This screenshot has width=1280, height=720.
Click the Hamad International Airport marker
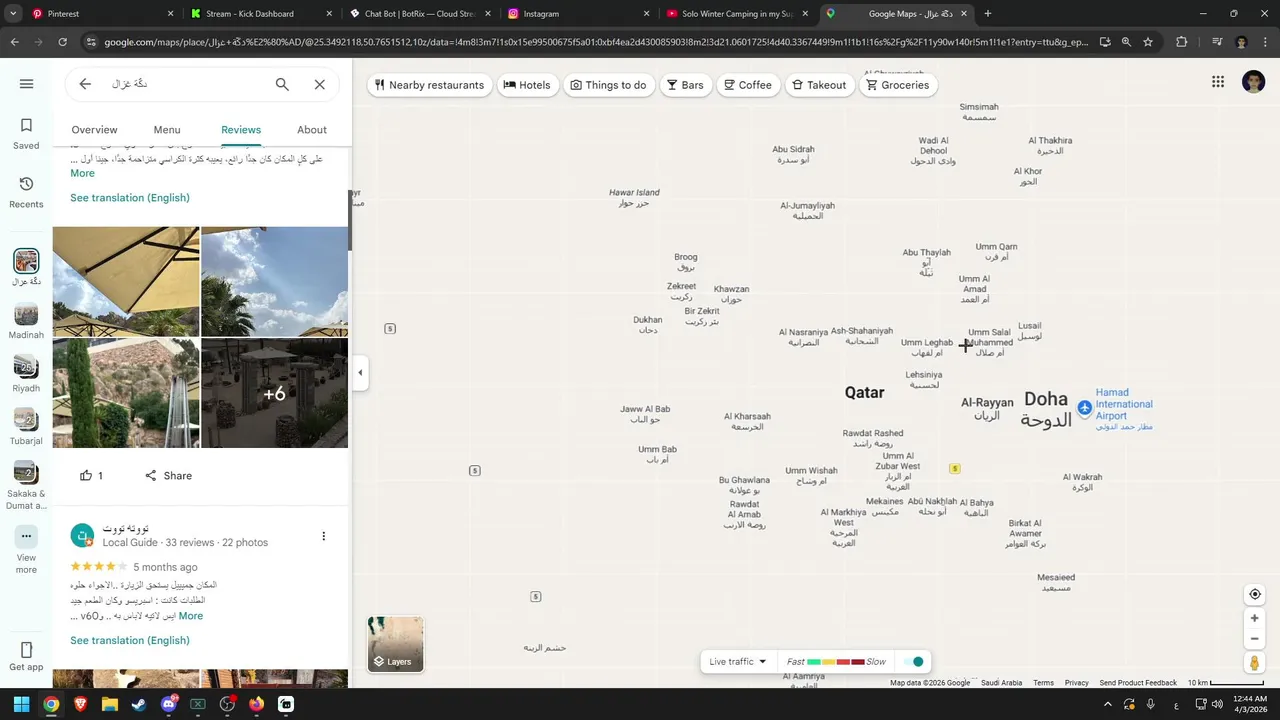(1085, 408)
